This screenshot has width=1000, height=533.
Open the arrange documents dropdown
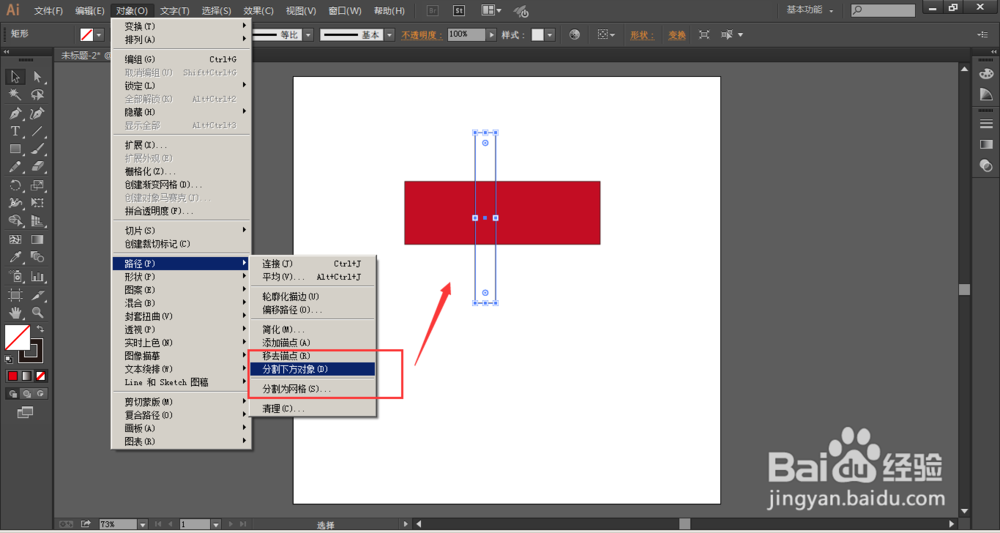(491, 11)
